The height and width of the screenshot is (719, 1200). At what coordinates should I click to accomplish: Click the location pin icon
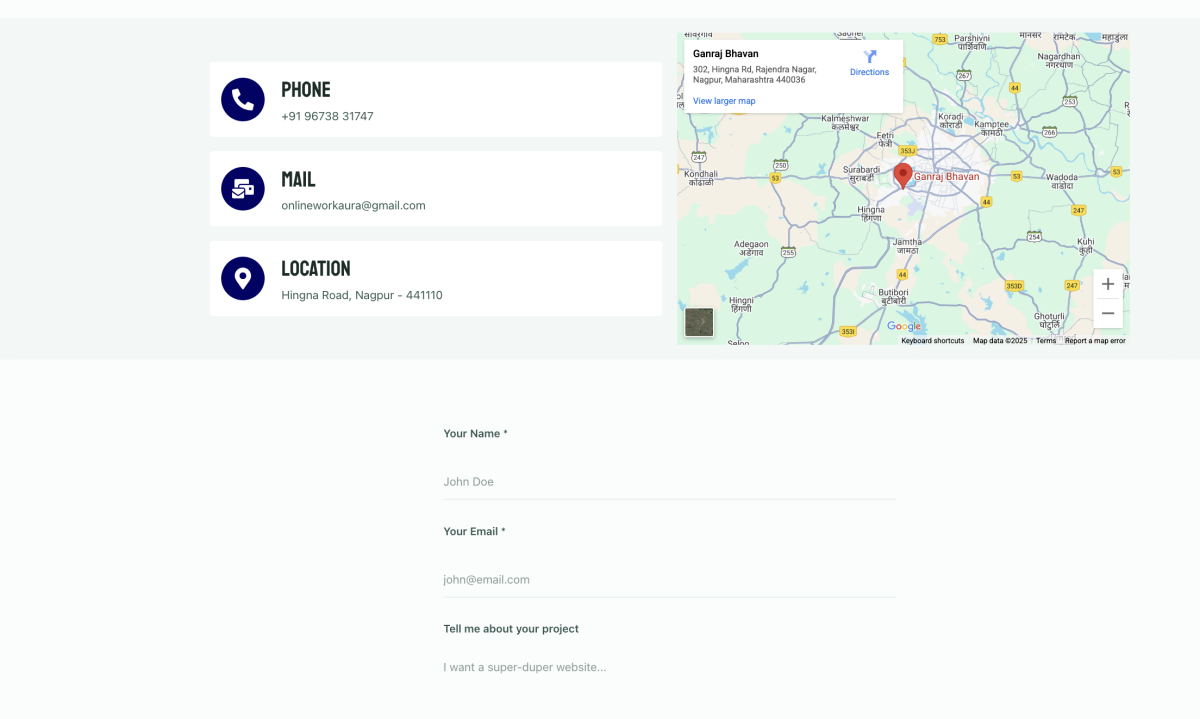(x=242, y=278)
